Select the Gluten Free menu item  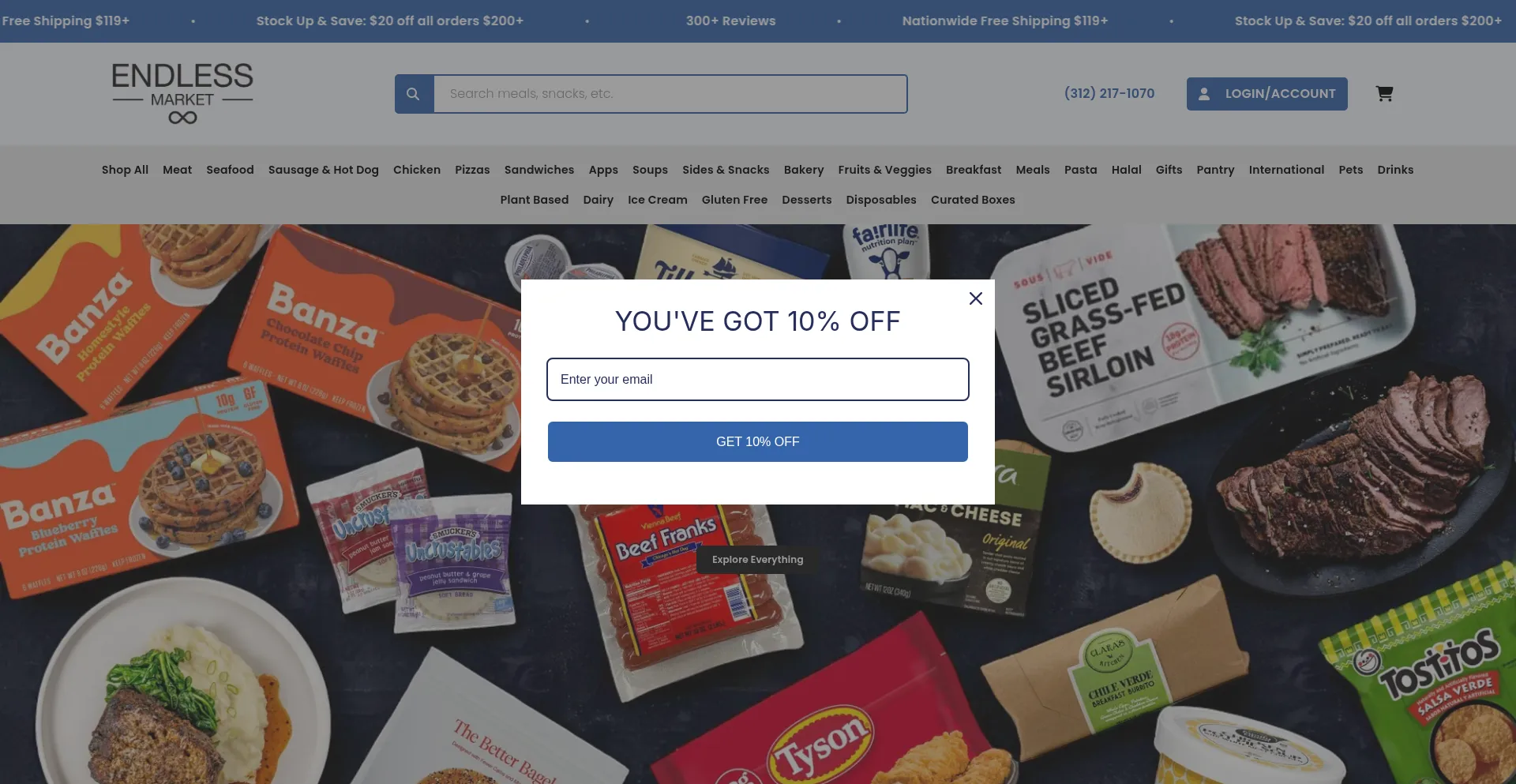[734, 200]
